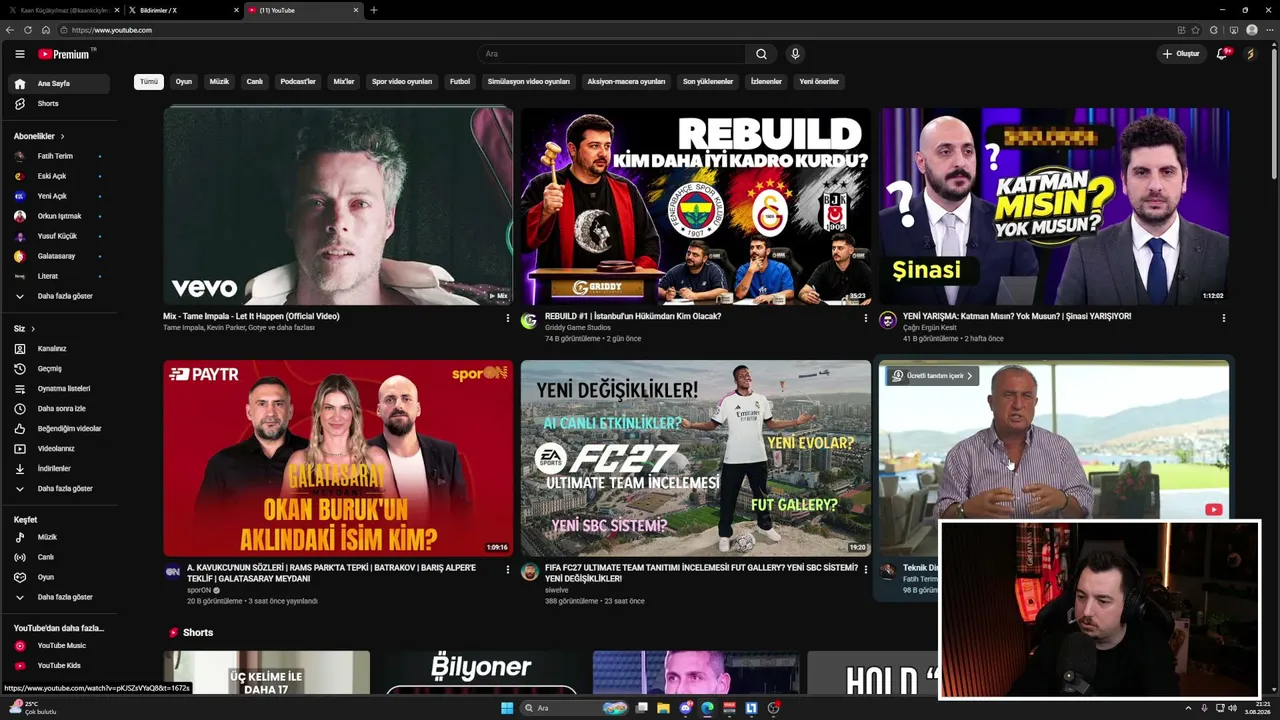Focus the YouTube Ara search field
Viewport: 1280px width, 720px height.
click(611, 54)
